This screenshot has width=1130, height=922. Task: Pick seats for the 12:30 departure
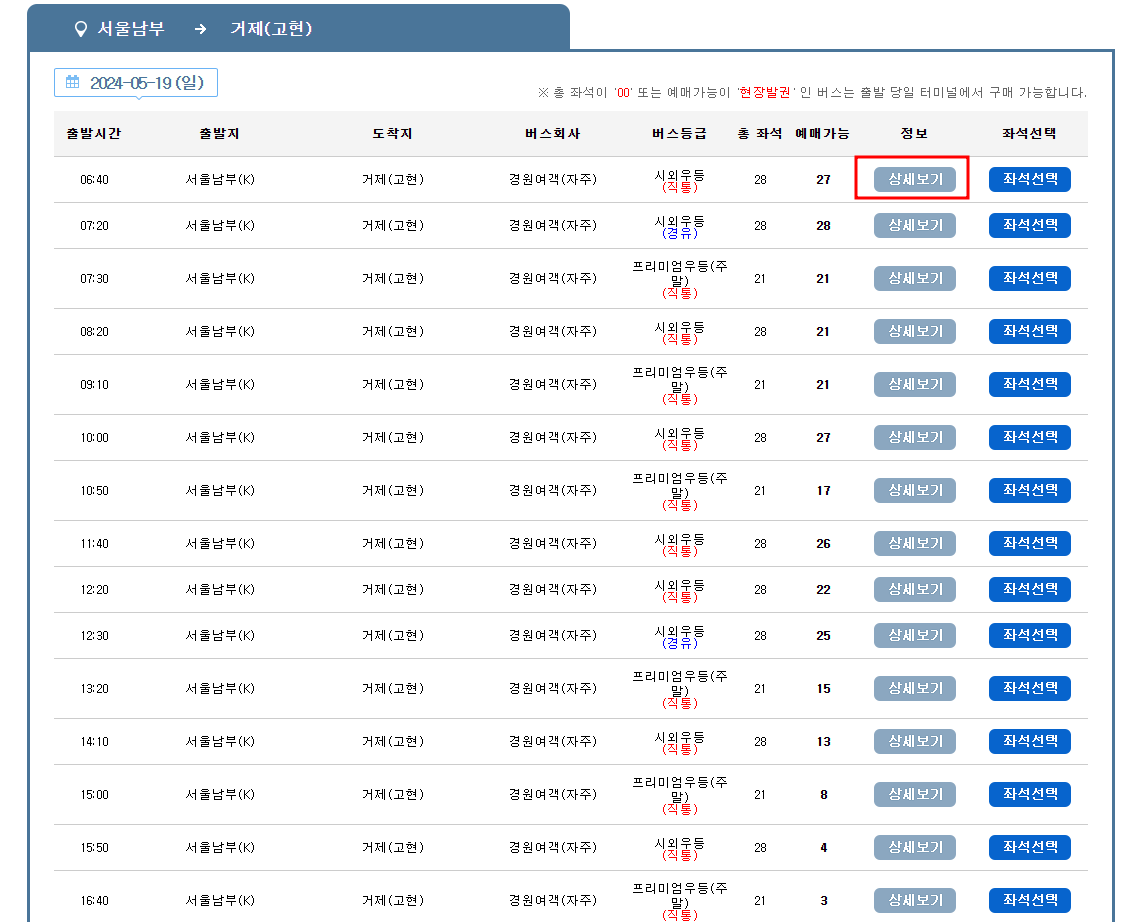pyautogui.click(x=1030, y=635)
